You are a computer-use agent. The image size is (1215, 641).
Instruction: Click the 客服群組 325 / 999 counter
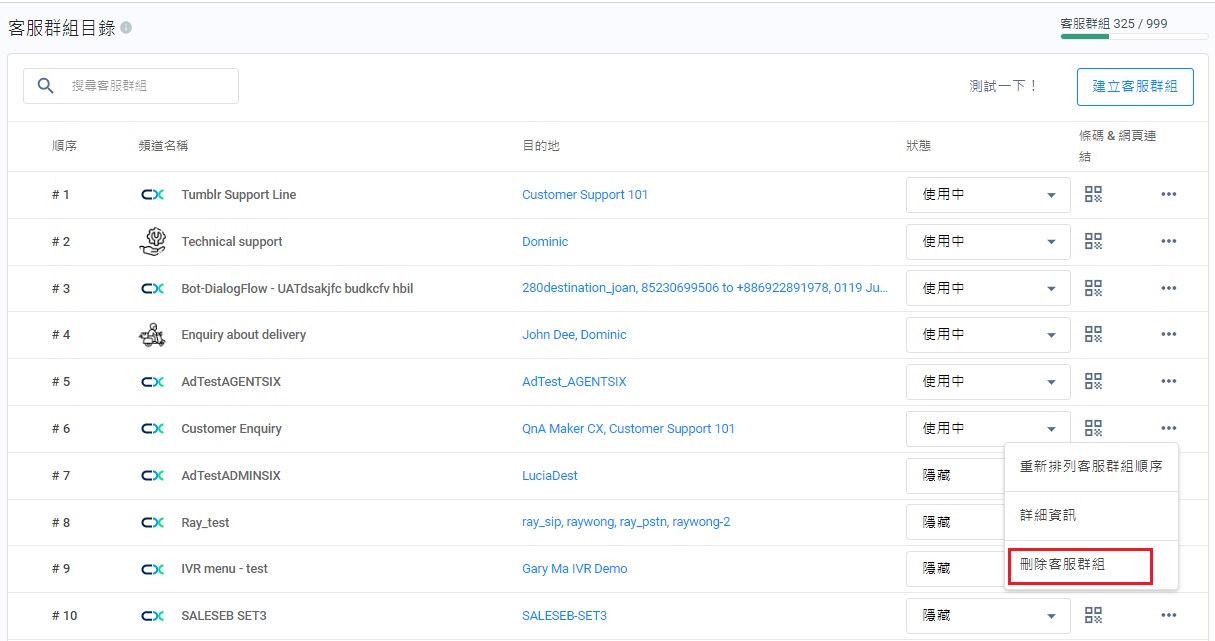tap(1114, 23)
